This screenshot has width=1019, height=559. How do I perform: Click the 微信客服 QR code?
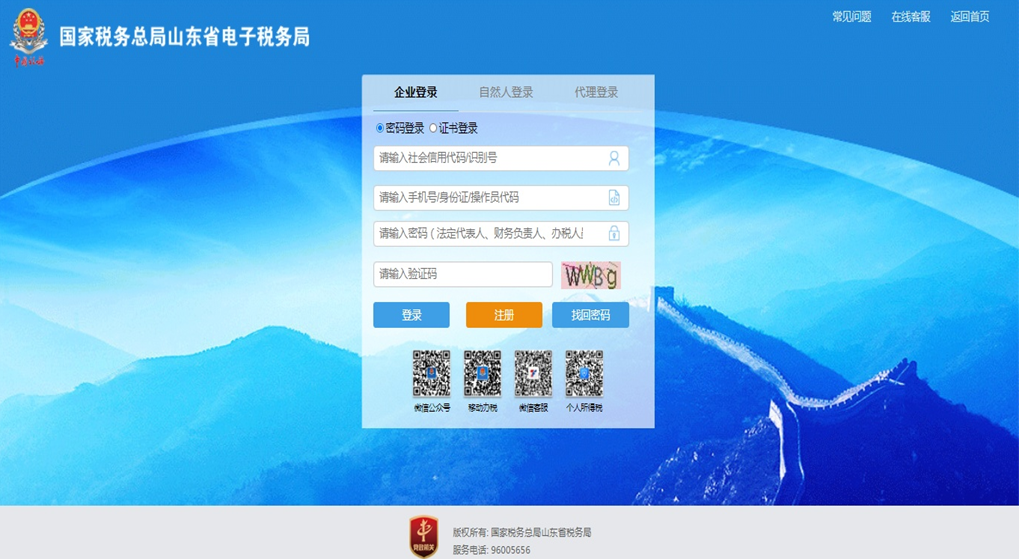(x=533, y=374)
